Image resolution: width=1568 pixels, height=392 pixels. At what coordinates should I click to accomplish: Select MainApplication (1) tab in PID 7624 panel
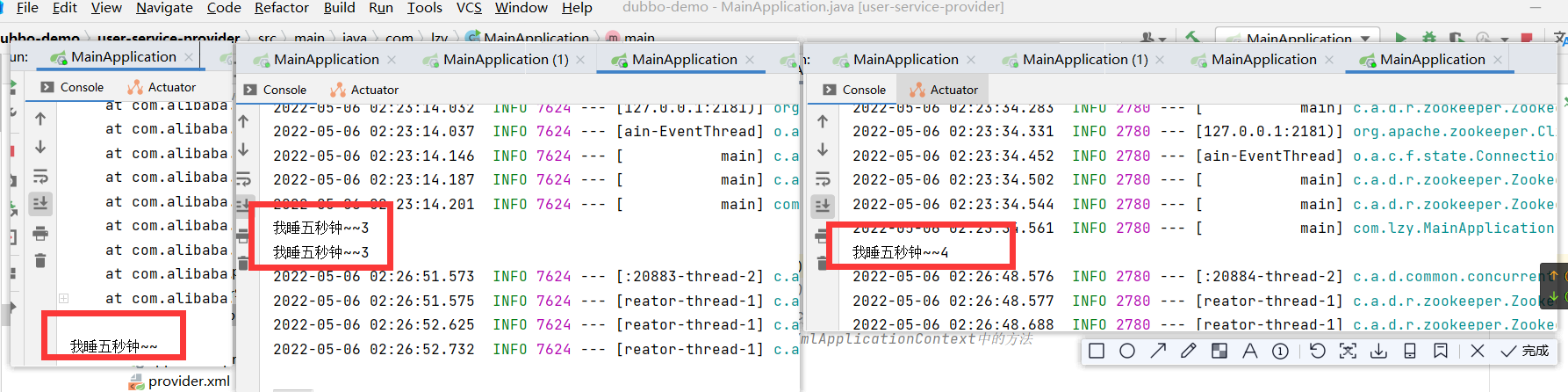tap(496, 60)
